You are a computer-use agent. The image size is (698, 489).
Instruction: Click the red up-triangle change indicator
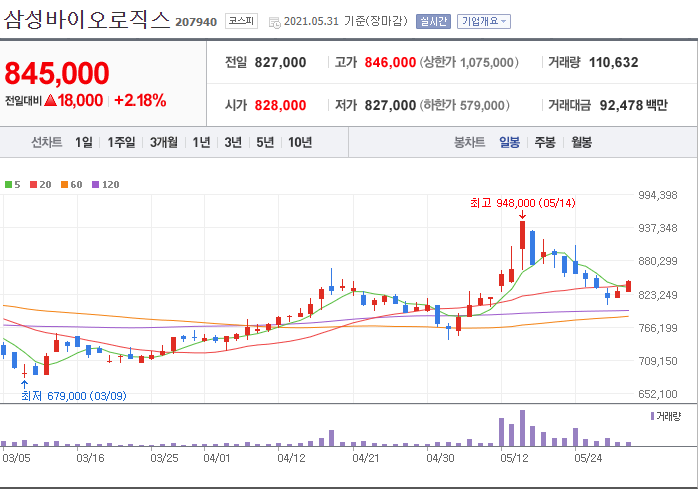tap(51, 100)
